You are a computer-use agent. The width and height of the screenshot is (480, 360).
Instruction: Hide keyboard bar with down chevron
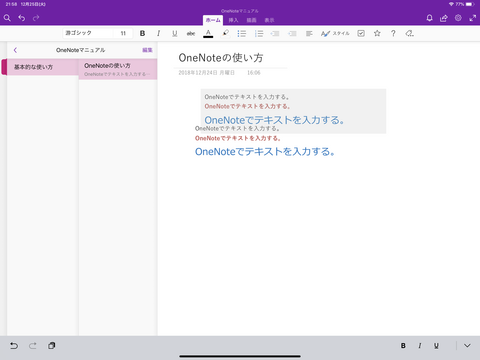[467, 346]
